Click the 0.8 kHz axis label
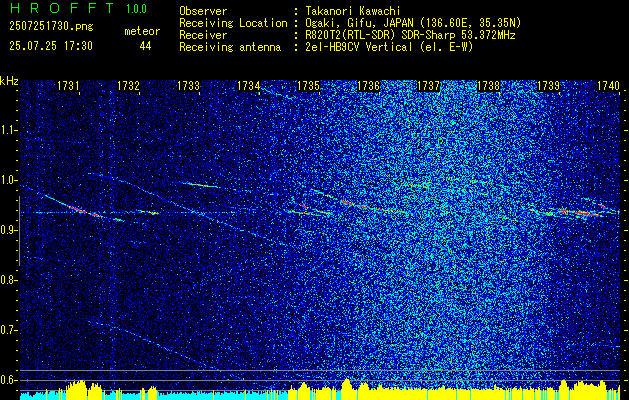 coord(8,280)
